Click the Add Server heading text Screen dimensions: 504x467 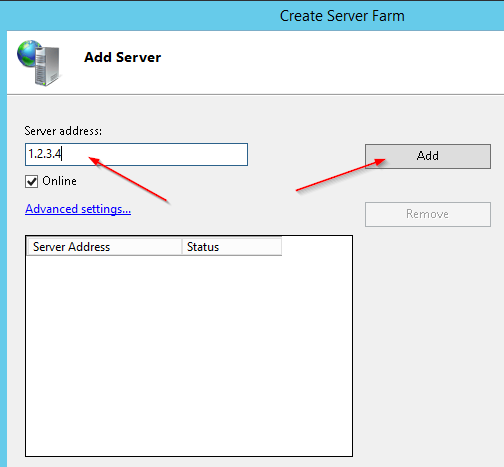coord(122,57)
